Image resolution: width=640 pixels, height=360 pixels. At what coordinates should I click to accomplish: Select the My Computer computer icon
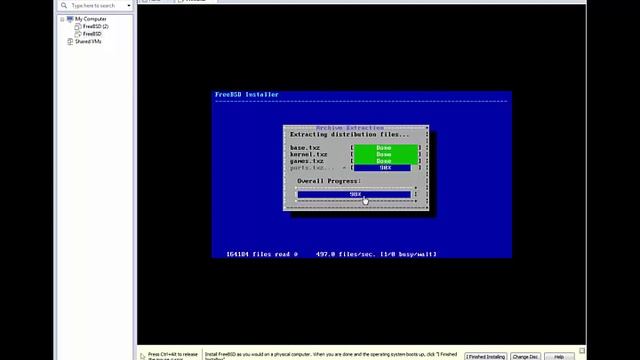pos(70,19)
